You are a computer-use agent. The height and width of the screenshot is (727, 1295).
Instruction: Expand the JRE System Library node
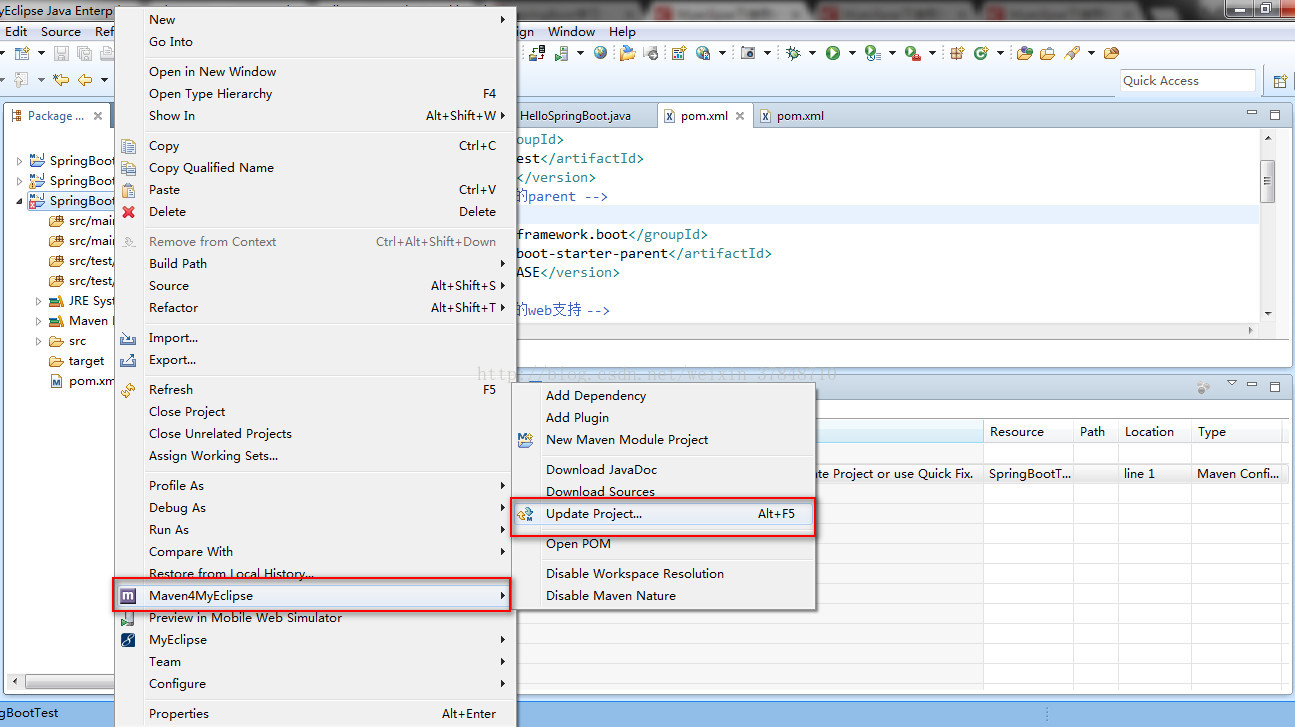[39, 301]
